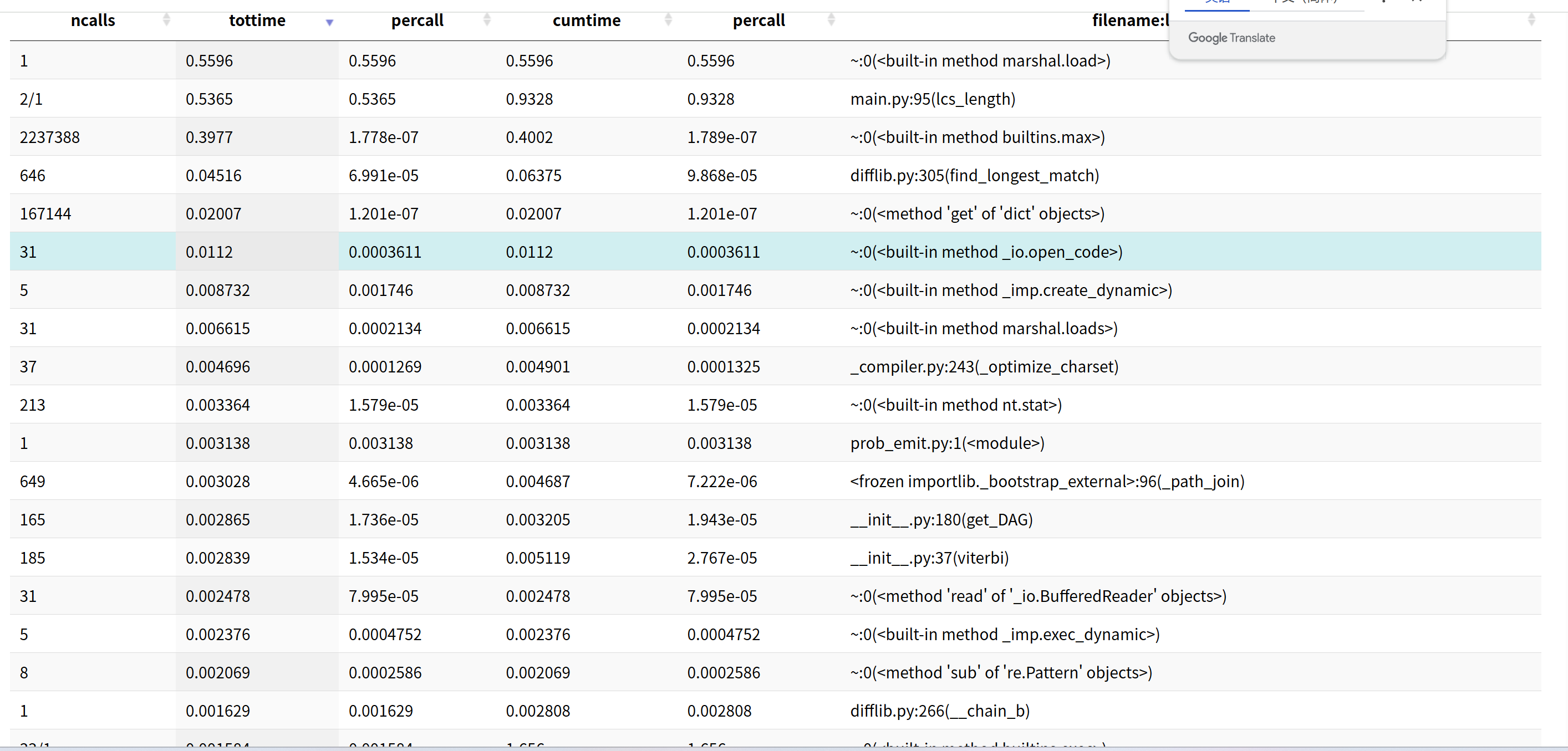Click sort arrows beside cumtime header

668,20
